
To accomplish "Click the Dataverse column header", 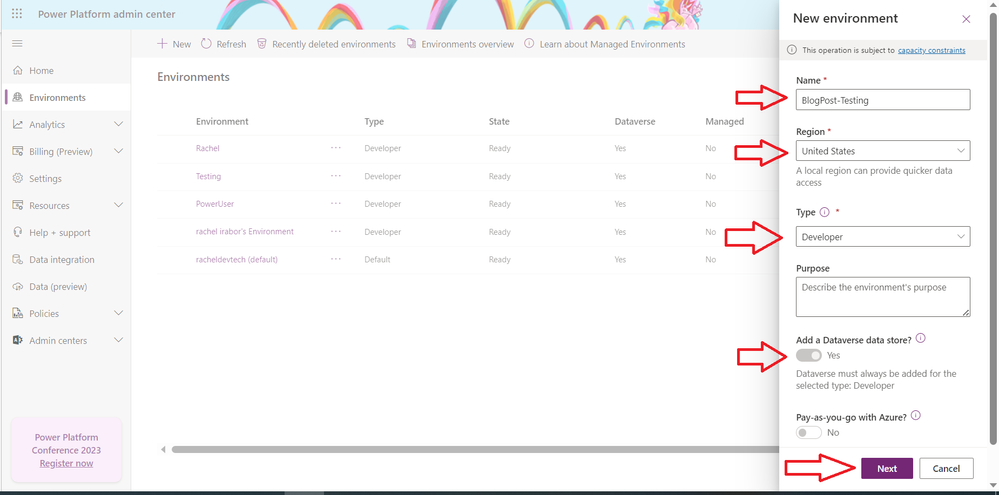I will pos(635,121).
